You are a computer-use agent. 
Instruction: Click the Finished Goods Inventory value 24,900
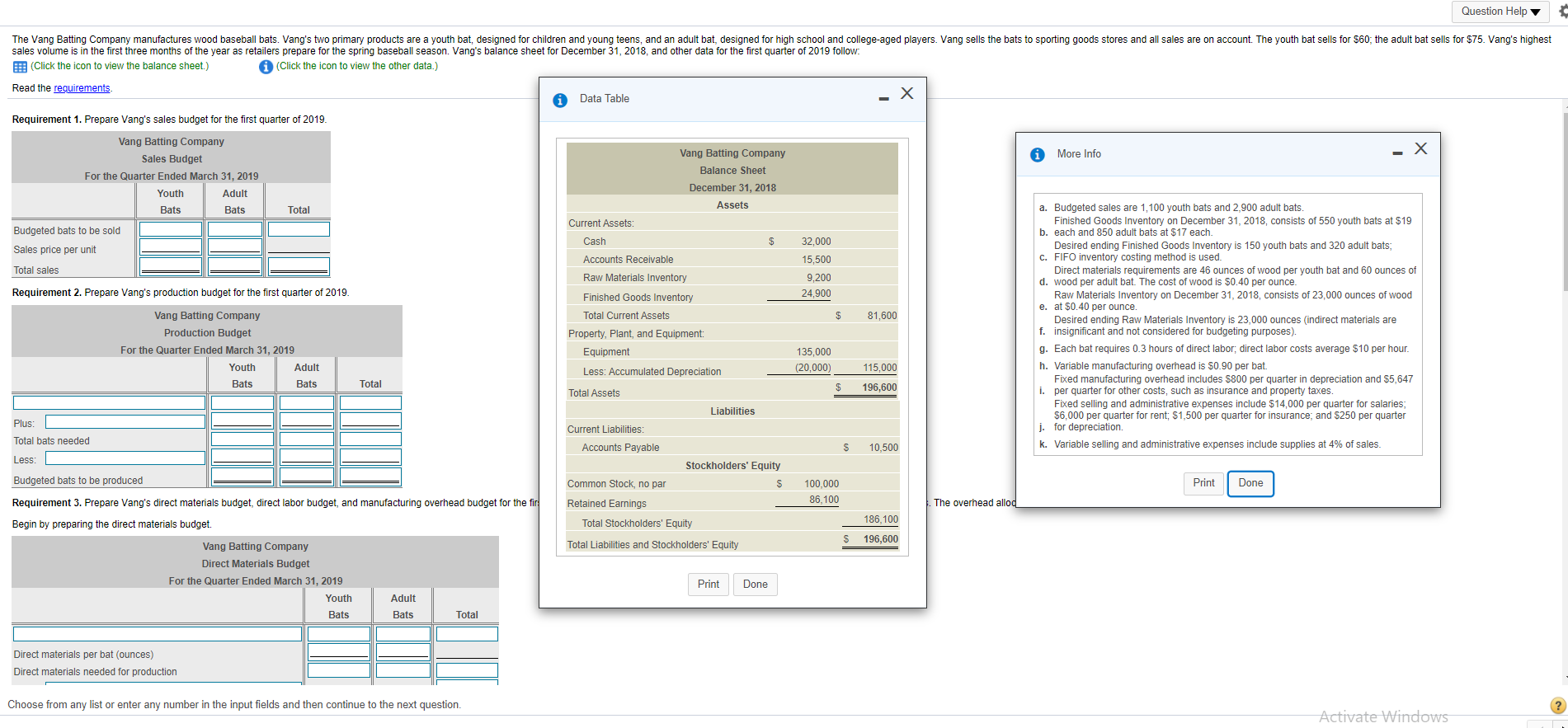(x=817, y=294)
